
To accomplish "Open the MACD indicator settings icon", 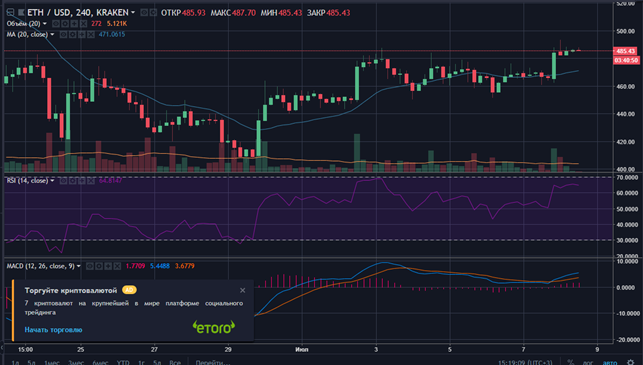I will (x=99, y=266).
